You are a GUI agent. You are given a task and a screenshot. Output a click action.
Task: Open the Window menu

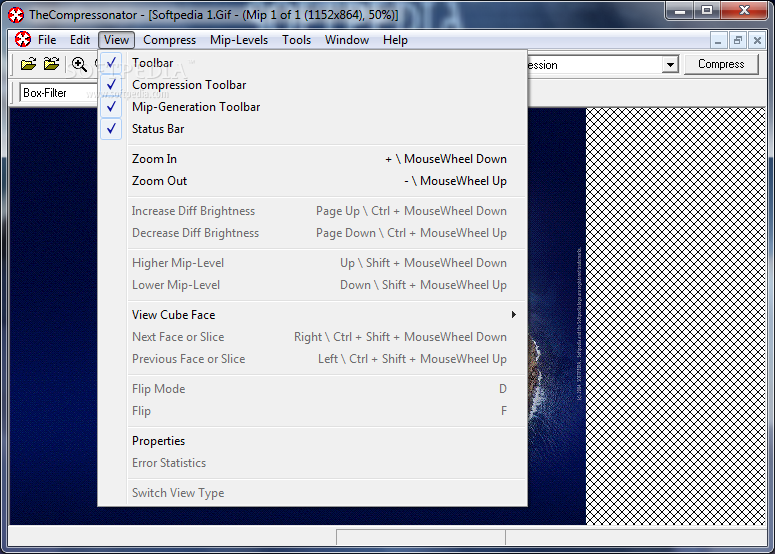pos(346,40)
